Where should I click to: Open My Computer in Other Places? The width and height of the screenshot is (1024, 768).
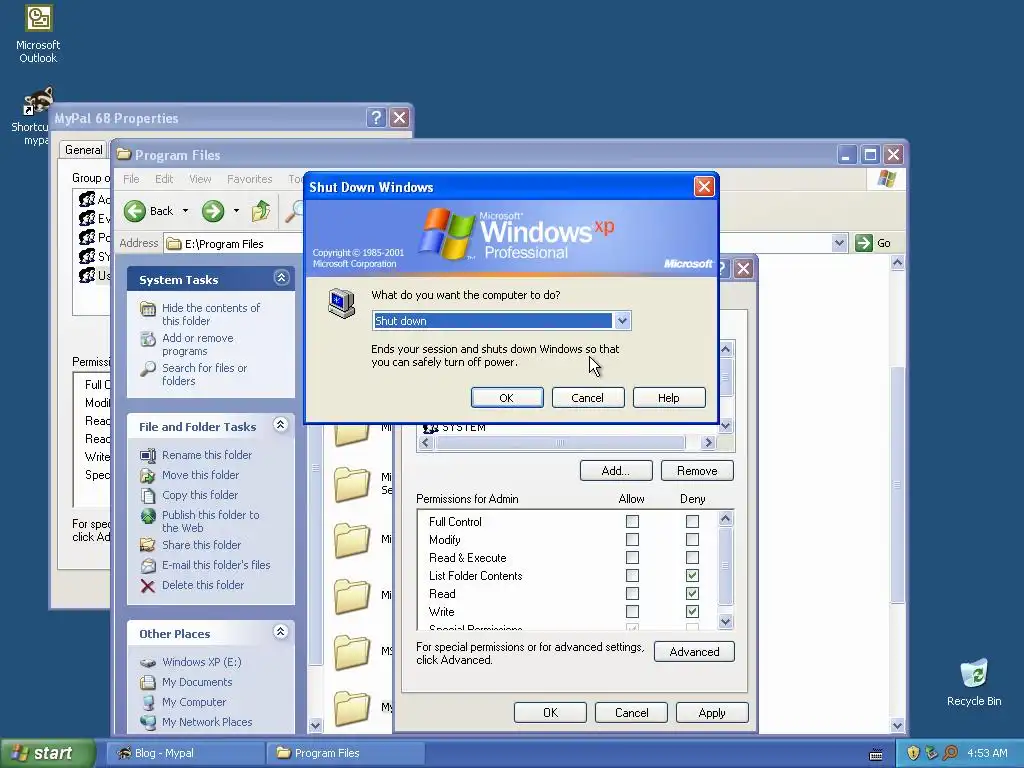click(x=183, y=702)
